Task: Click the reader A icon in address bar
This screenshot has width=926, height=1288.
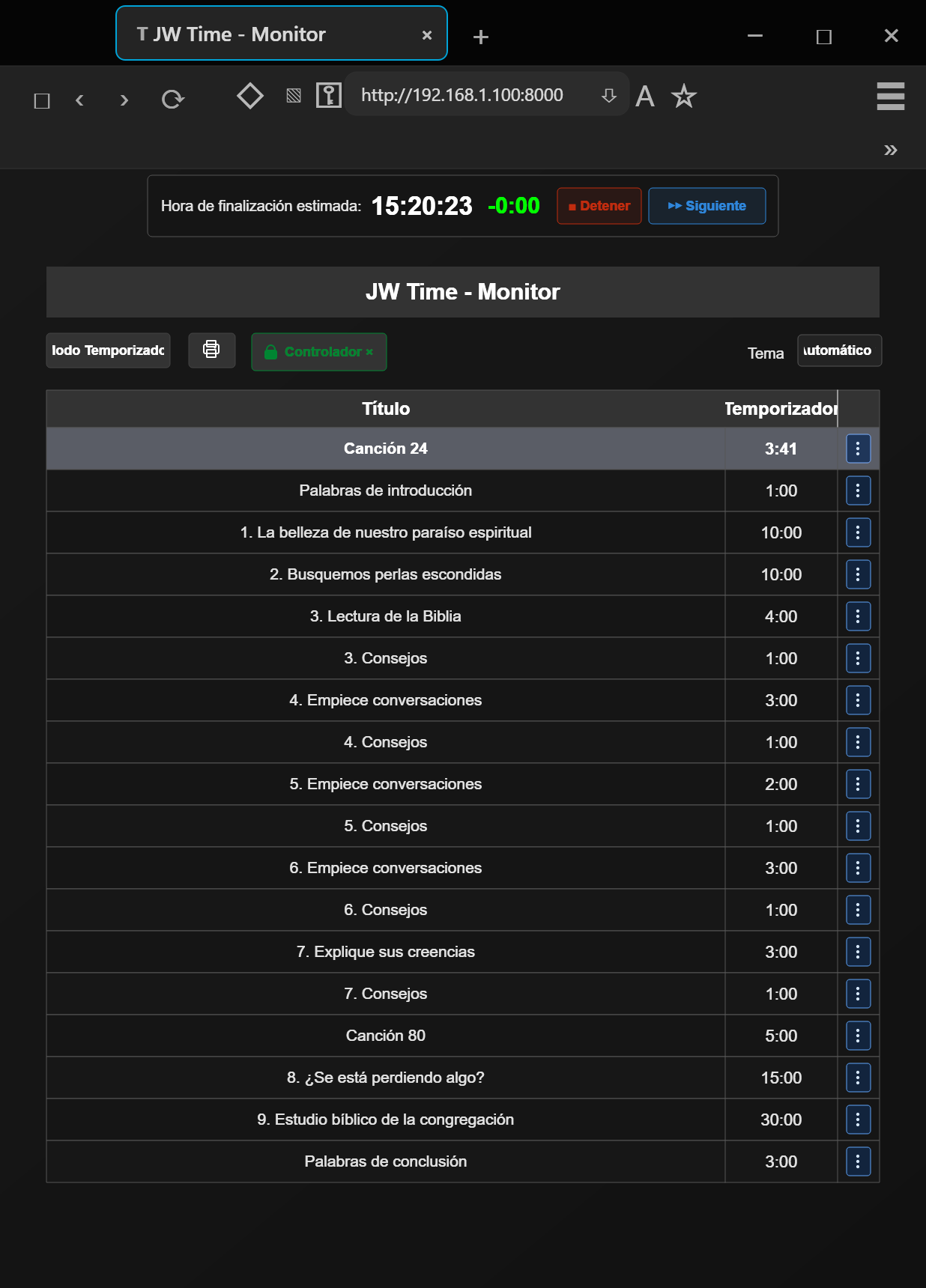Action: point(645,96)
